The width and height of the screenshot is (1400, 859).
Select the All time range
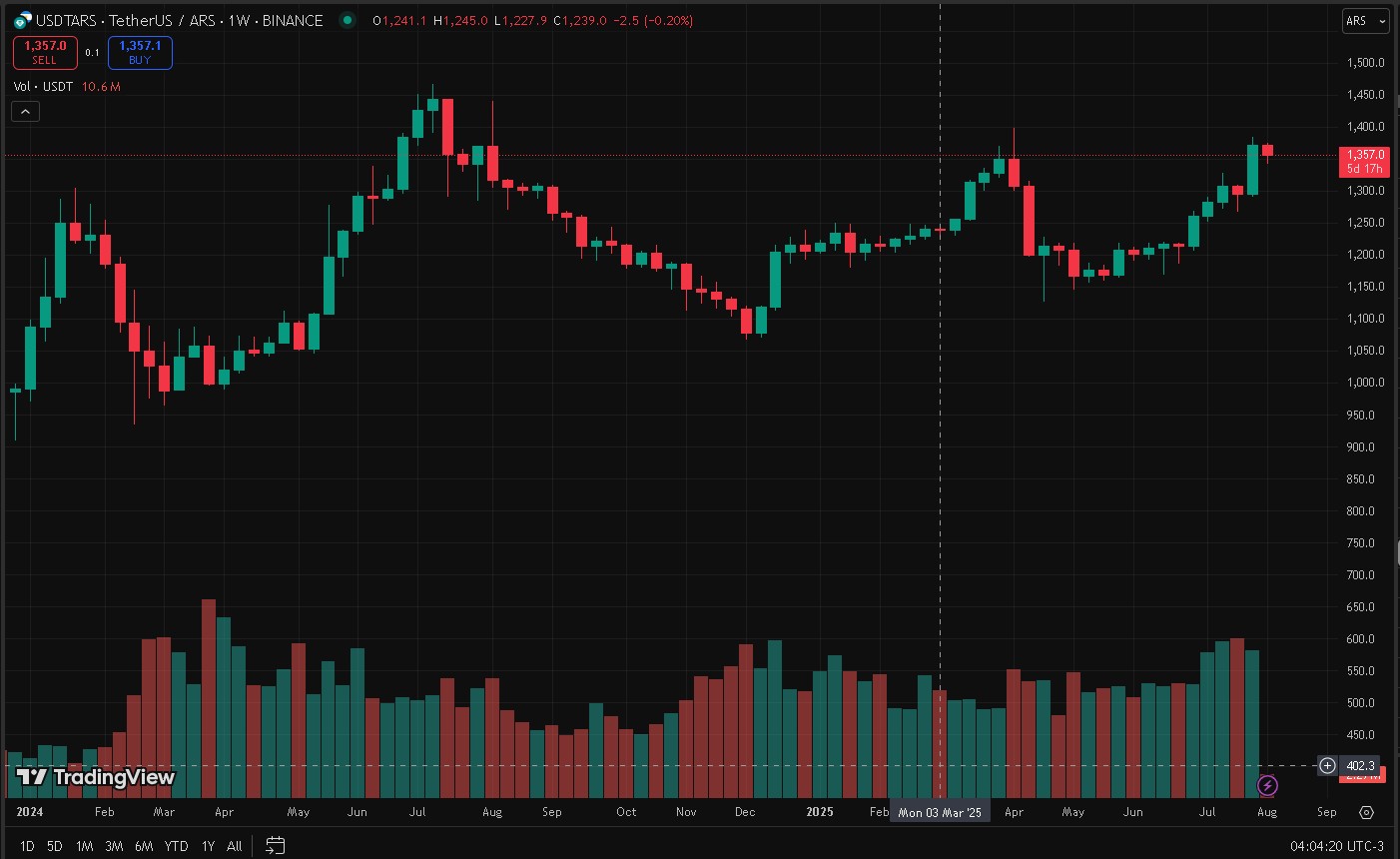pos(235,846)
